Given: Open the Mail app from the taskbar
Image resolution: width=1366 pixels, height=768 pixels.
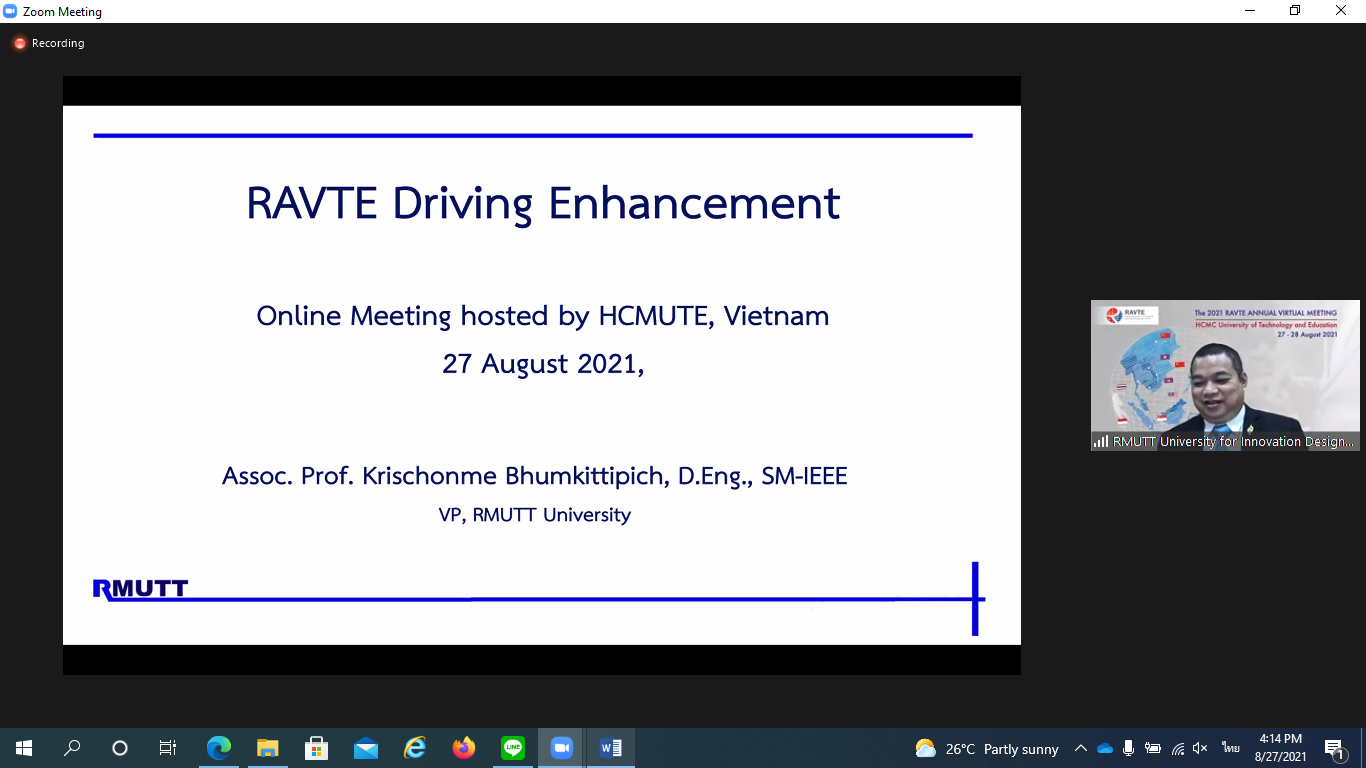Looking at the screenshot, I should 365,748.
